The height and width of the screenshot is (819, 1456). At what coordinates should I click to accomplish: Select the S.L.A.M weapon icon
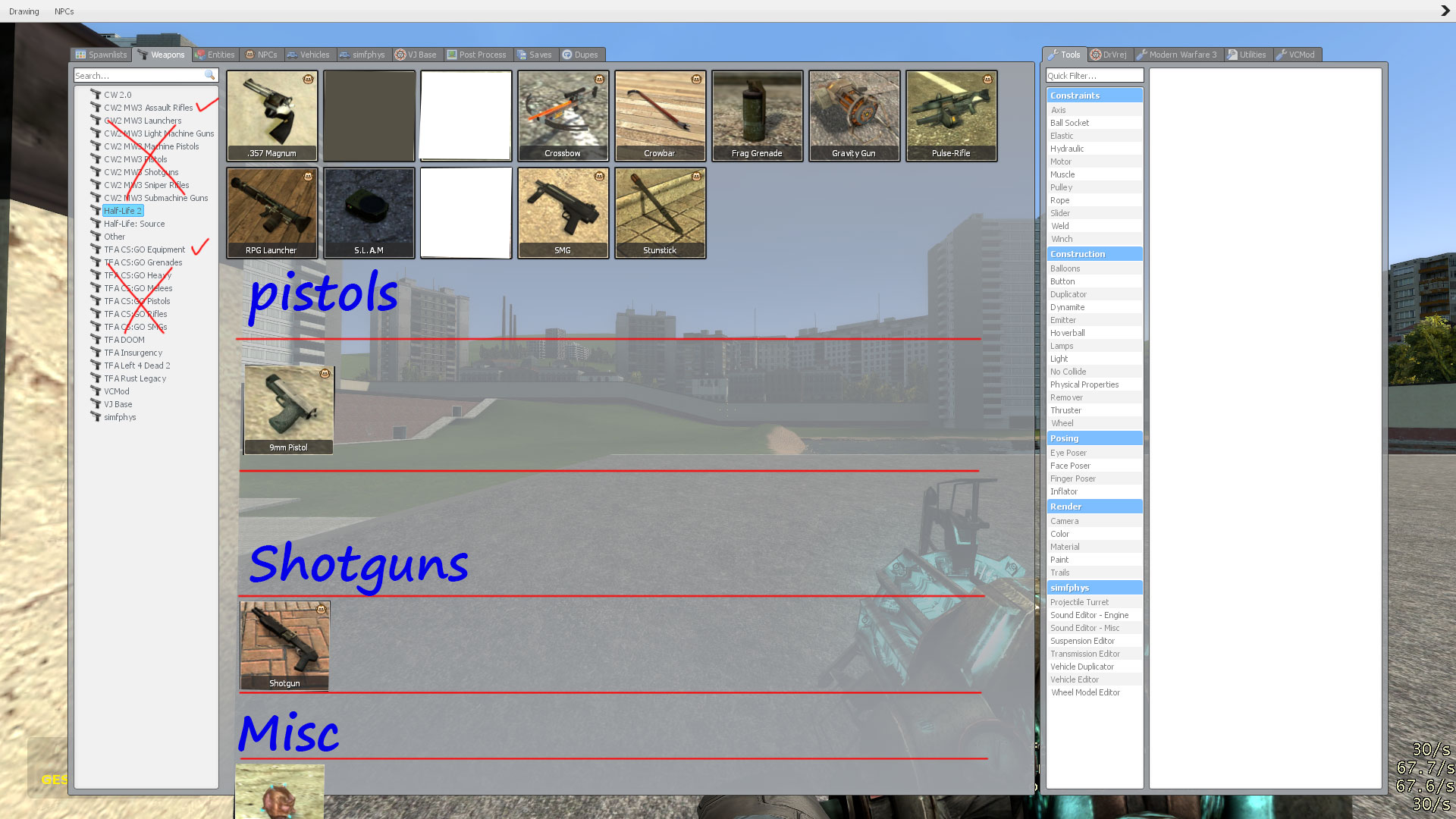(x=369, y=213)
